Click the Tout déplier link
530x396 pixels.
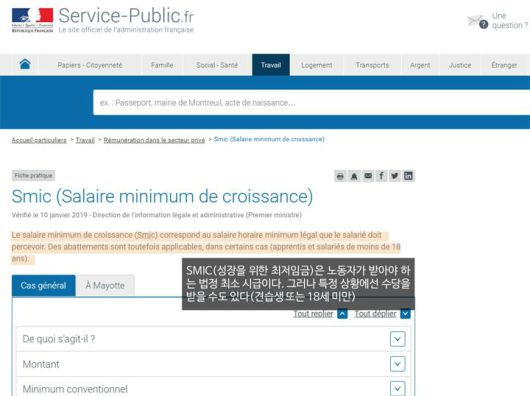coord(375,314)
